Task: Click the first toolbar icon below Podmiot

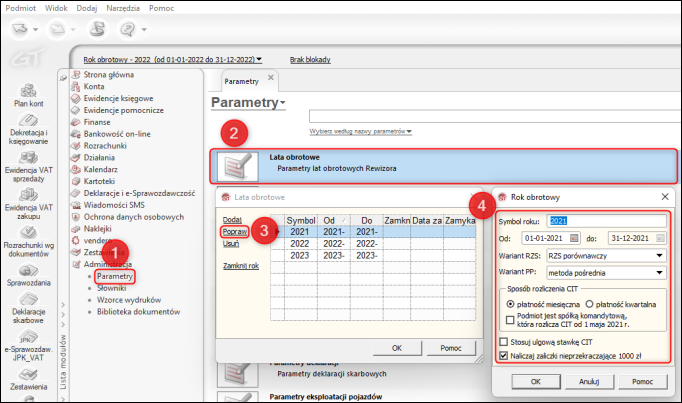Action: click(20, 29)
